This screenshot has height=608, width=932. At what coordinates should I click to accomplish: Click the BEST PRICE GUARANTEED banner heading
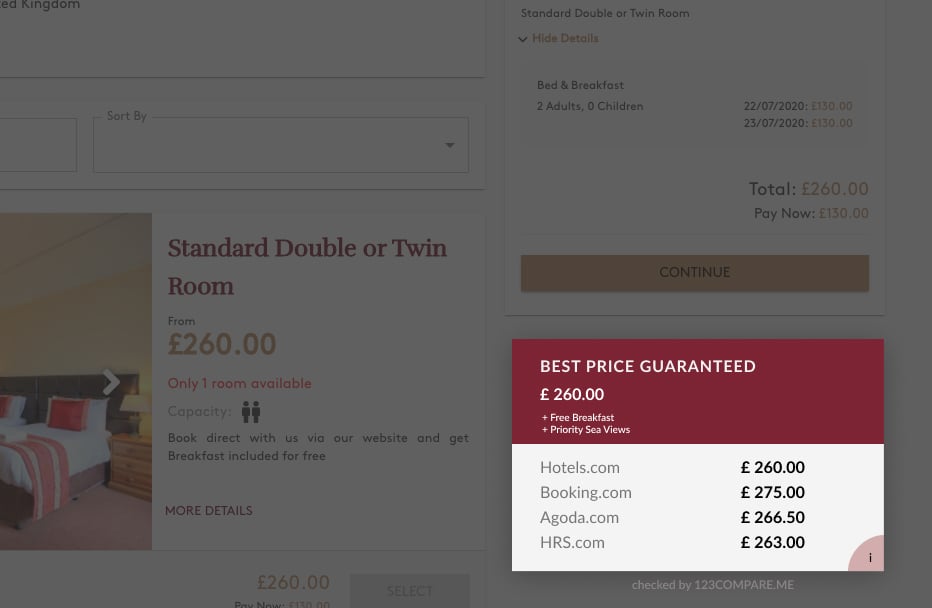click(648, 367)
